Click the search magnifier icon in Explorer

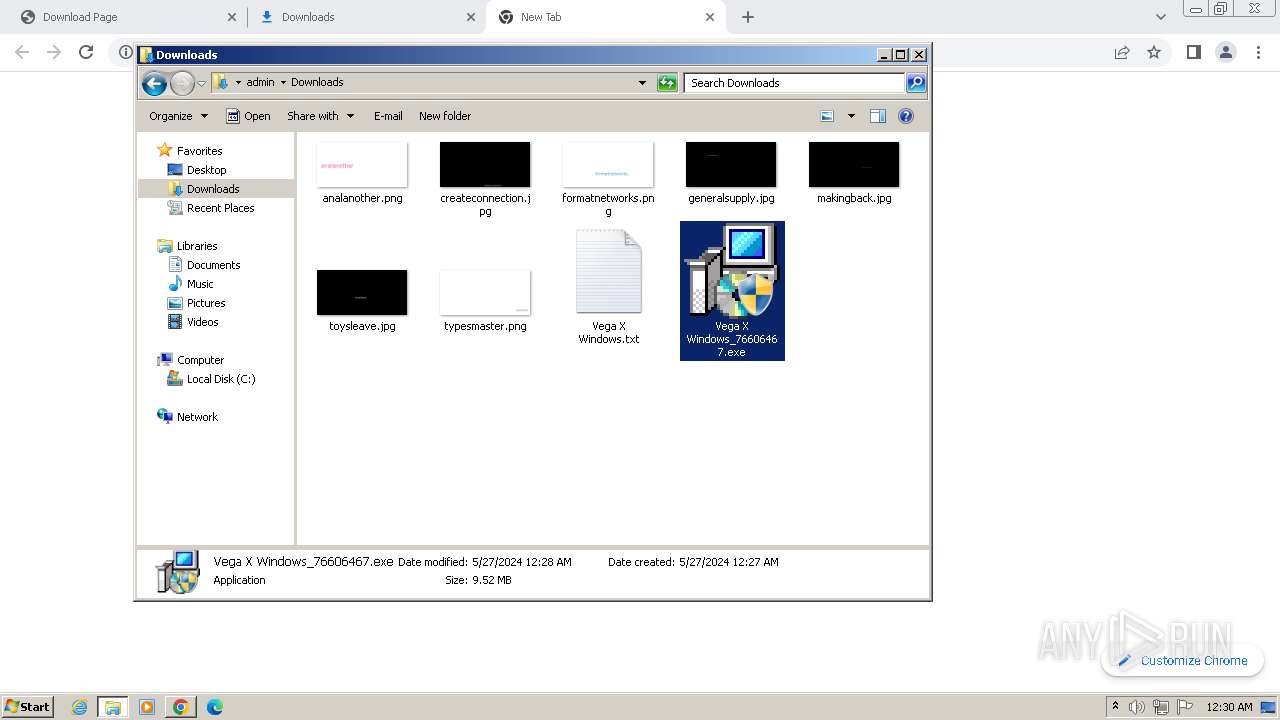(916, 83)
